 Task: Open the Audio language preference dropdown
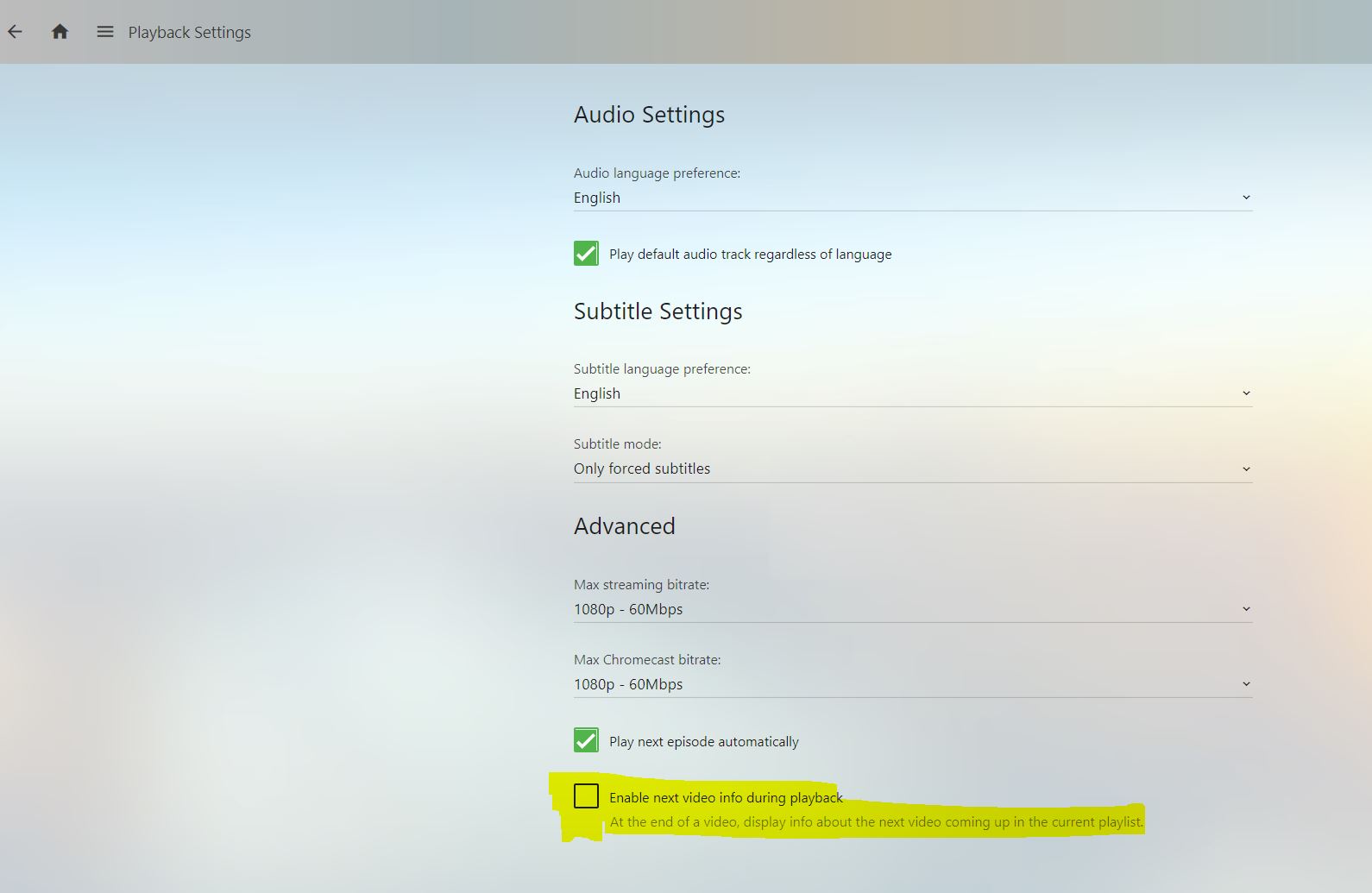[913, 198]
